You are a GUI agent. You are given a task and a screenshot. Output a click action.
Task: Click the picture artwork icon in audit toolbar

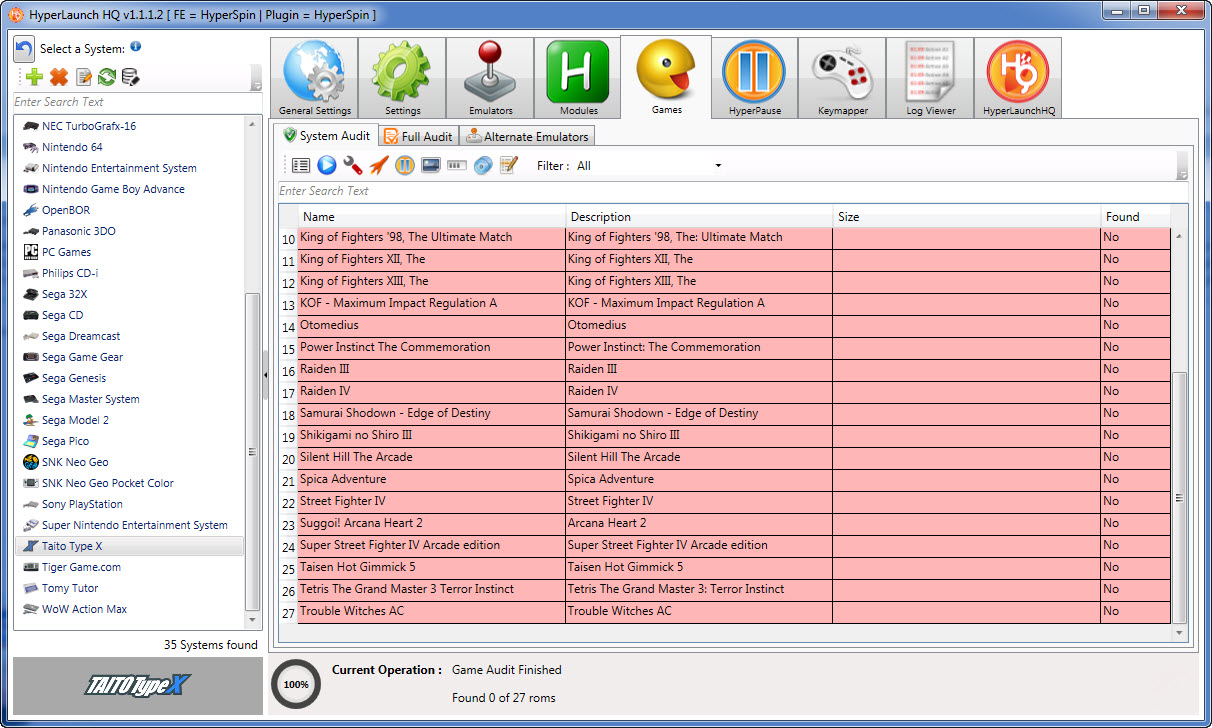[430, 165]
